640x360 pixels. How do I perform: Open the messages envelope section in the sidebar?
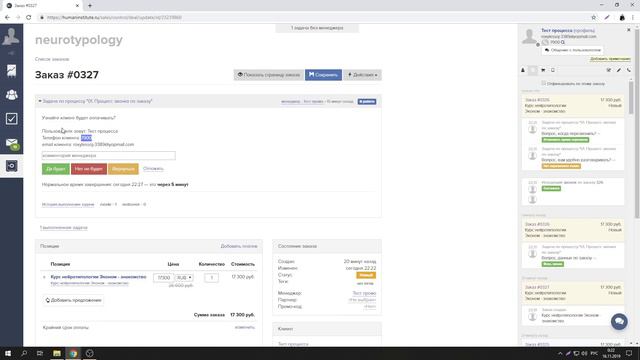pos(11,143)
